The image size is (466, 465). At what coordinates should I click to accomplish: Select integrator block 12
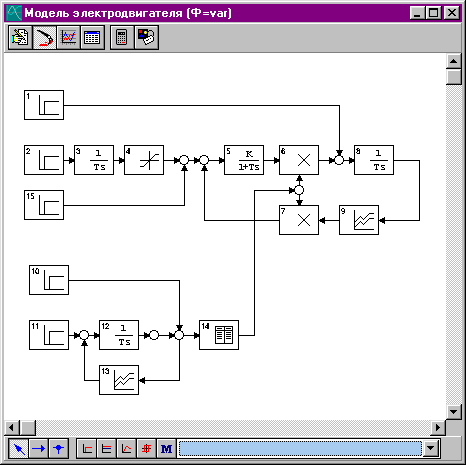pyautogui.click(x=119, y=335)
